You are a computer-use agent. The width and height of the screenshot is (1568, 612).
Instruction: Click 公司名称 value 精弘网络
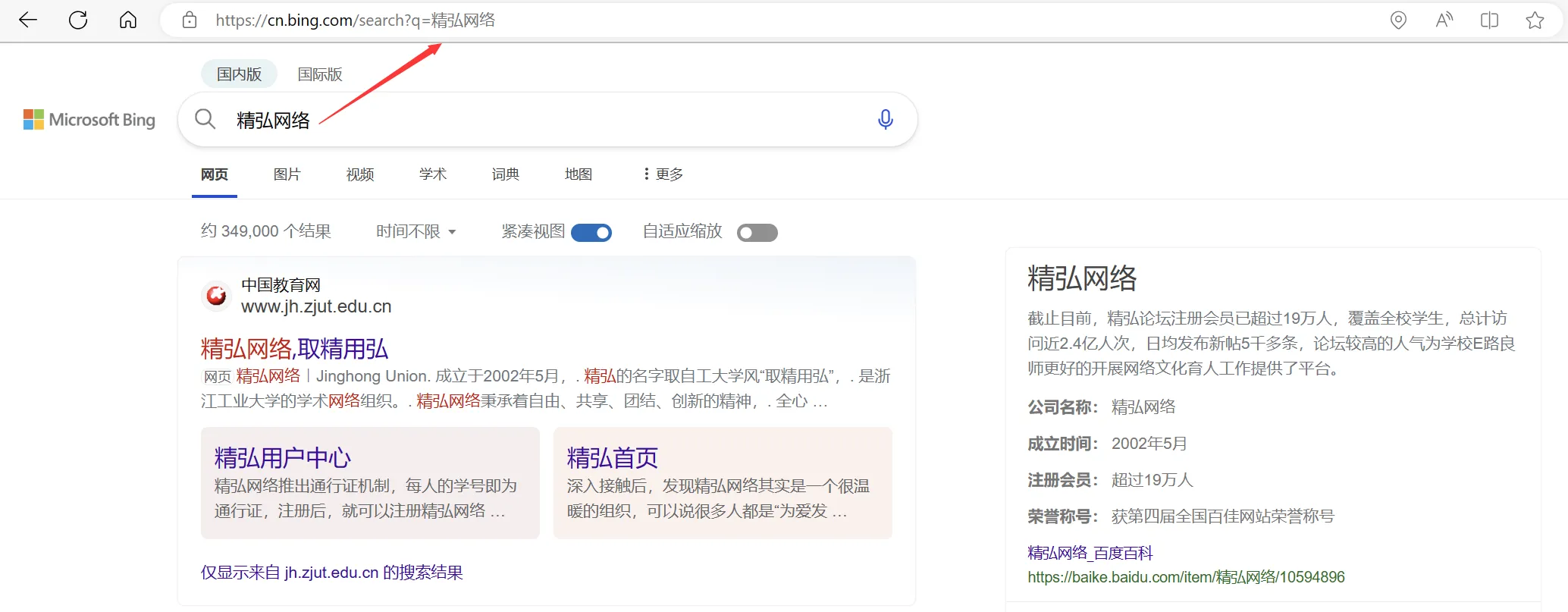pos(1143,407)
